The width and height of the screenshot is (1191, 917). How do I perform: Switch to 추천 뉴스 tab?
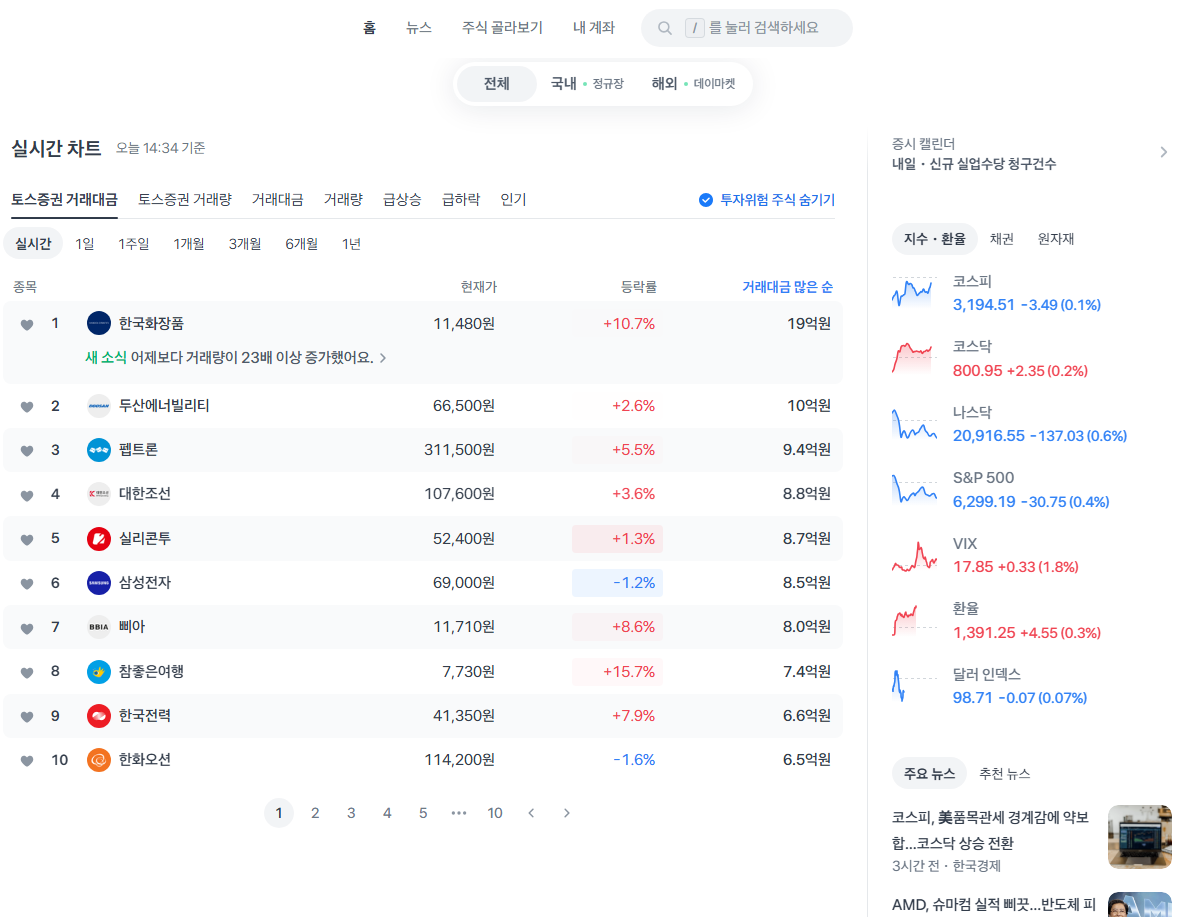point(1004,774)
